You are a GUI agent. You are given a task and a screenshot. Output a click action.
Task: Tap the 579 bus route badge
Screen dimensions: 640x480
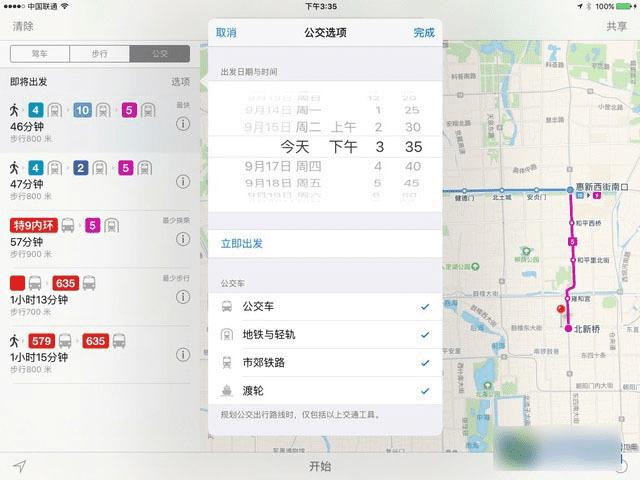(x=41, y=341)
